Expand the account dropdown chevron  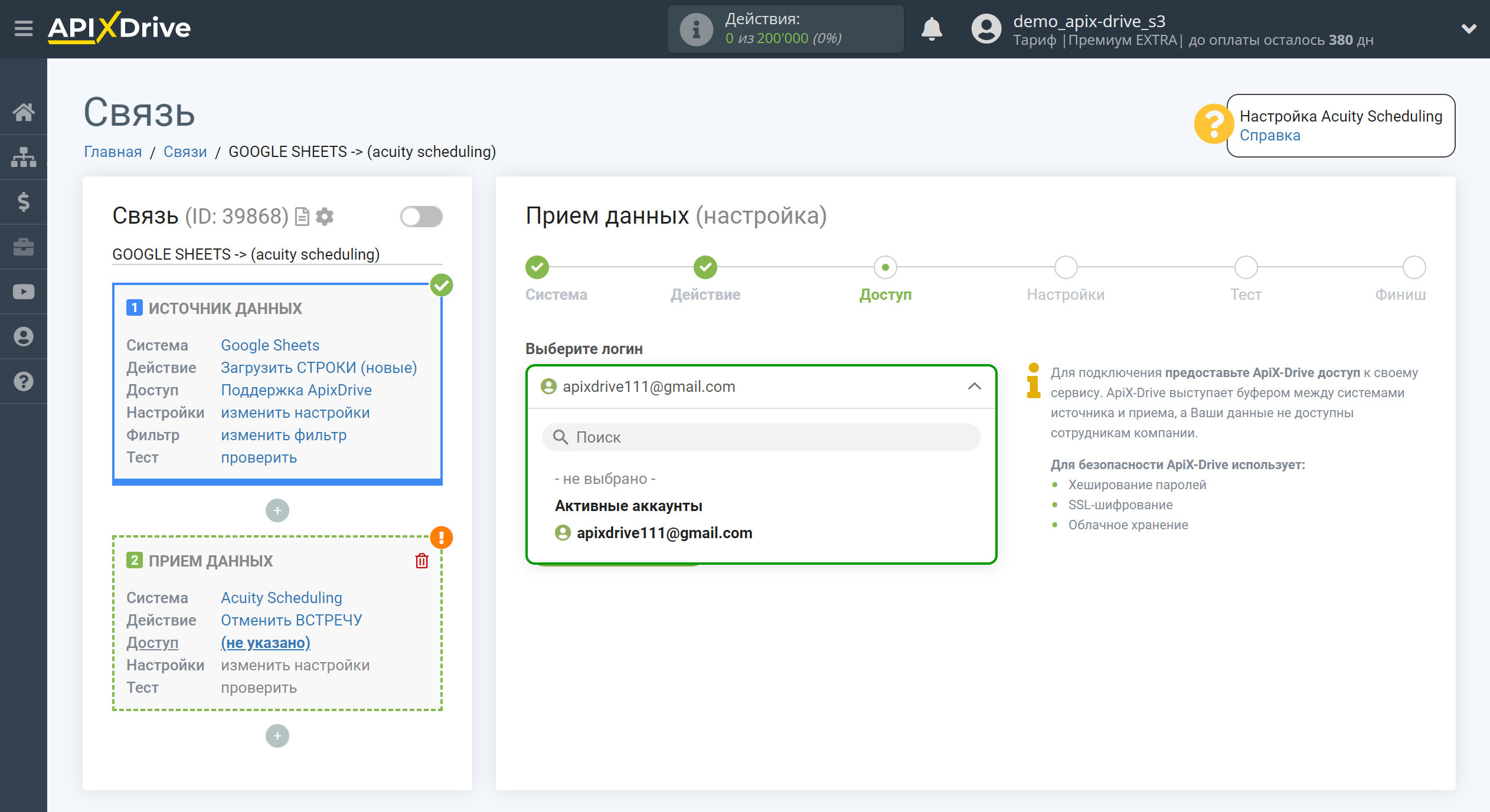[x=1469, y=28]
